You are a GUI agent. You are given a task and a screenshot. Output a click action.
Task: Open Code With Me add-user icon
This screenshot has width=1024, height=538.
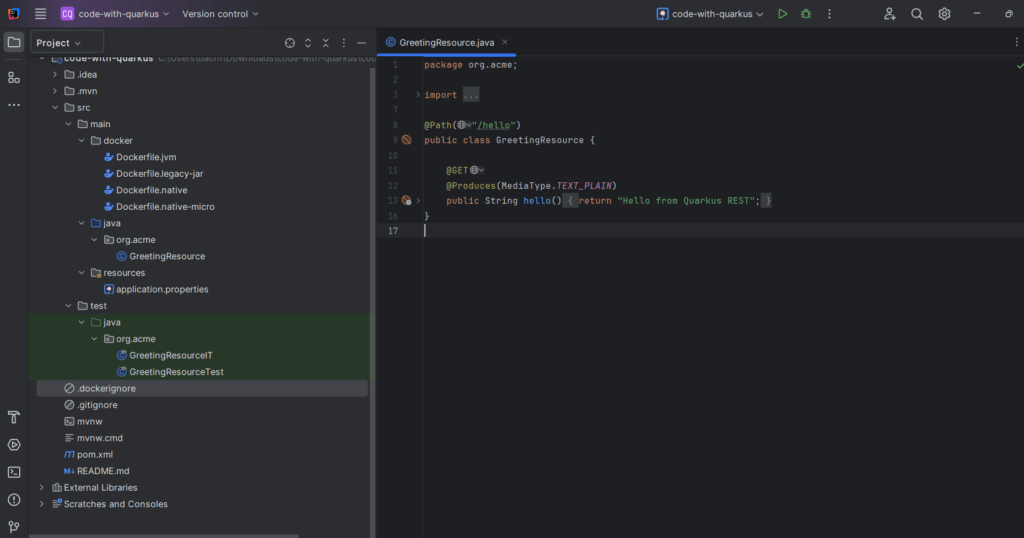889,14
